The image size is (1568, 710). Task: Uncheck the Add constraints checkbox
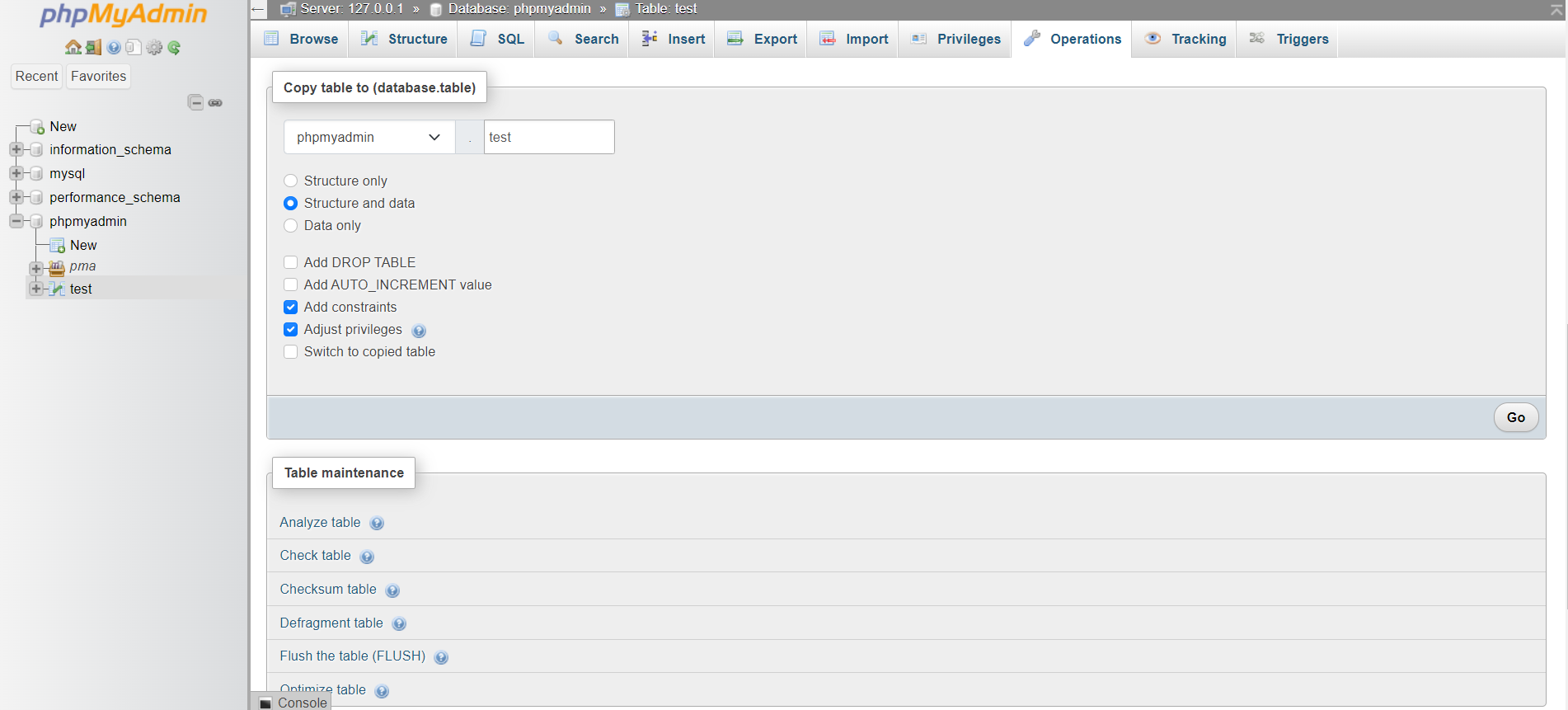[x=290, y=307]
